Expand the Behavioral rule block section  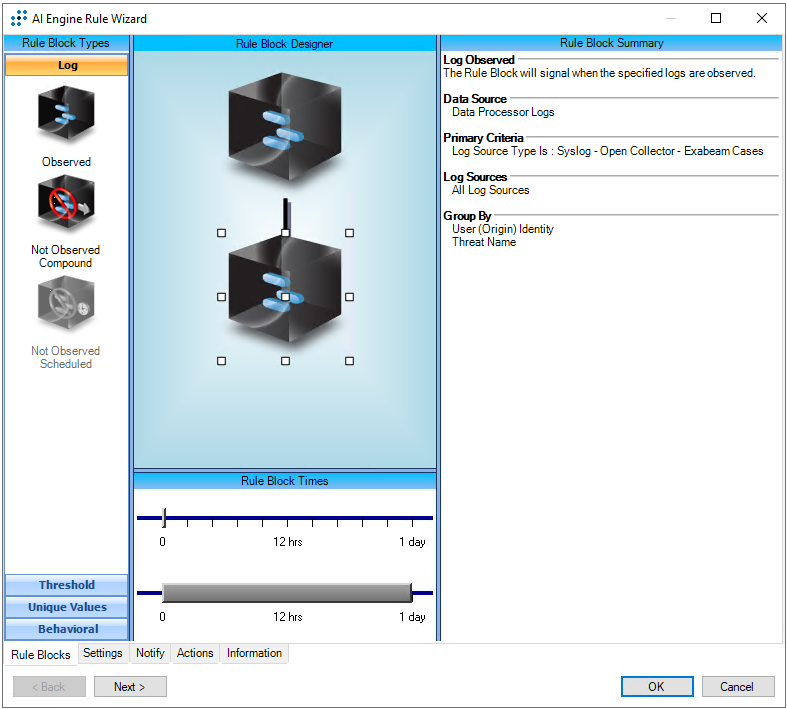tap(67, 629)
